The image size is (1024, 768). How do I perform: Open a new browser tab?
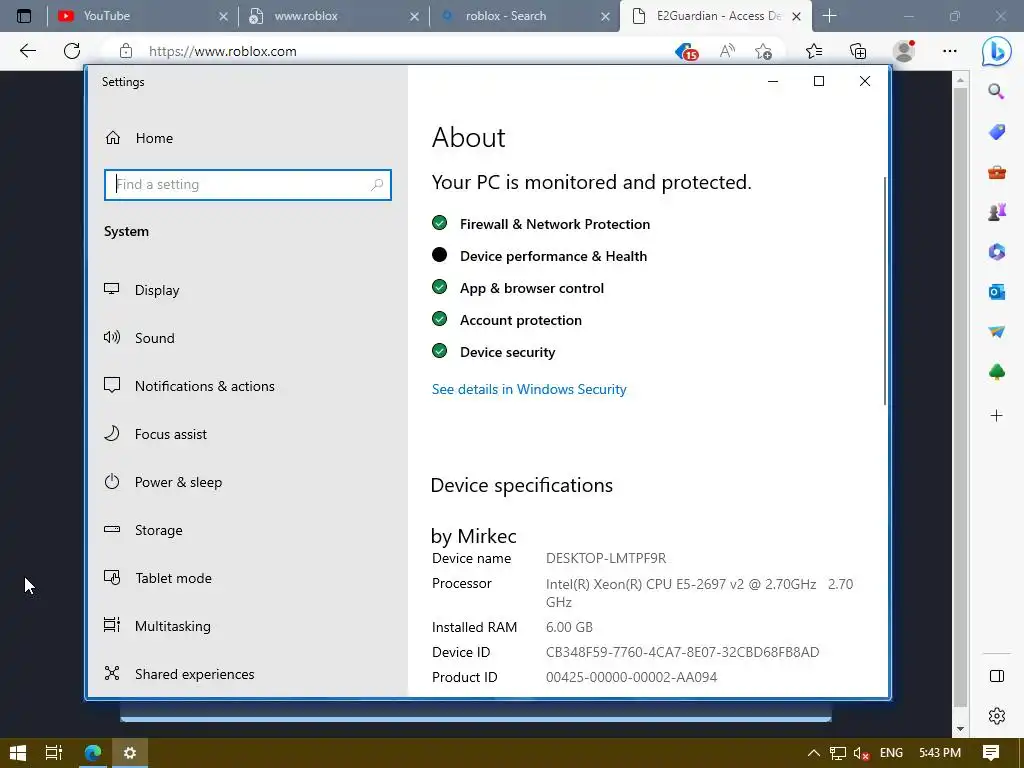[829, 16]
